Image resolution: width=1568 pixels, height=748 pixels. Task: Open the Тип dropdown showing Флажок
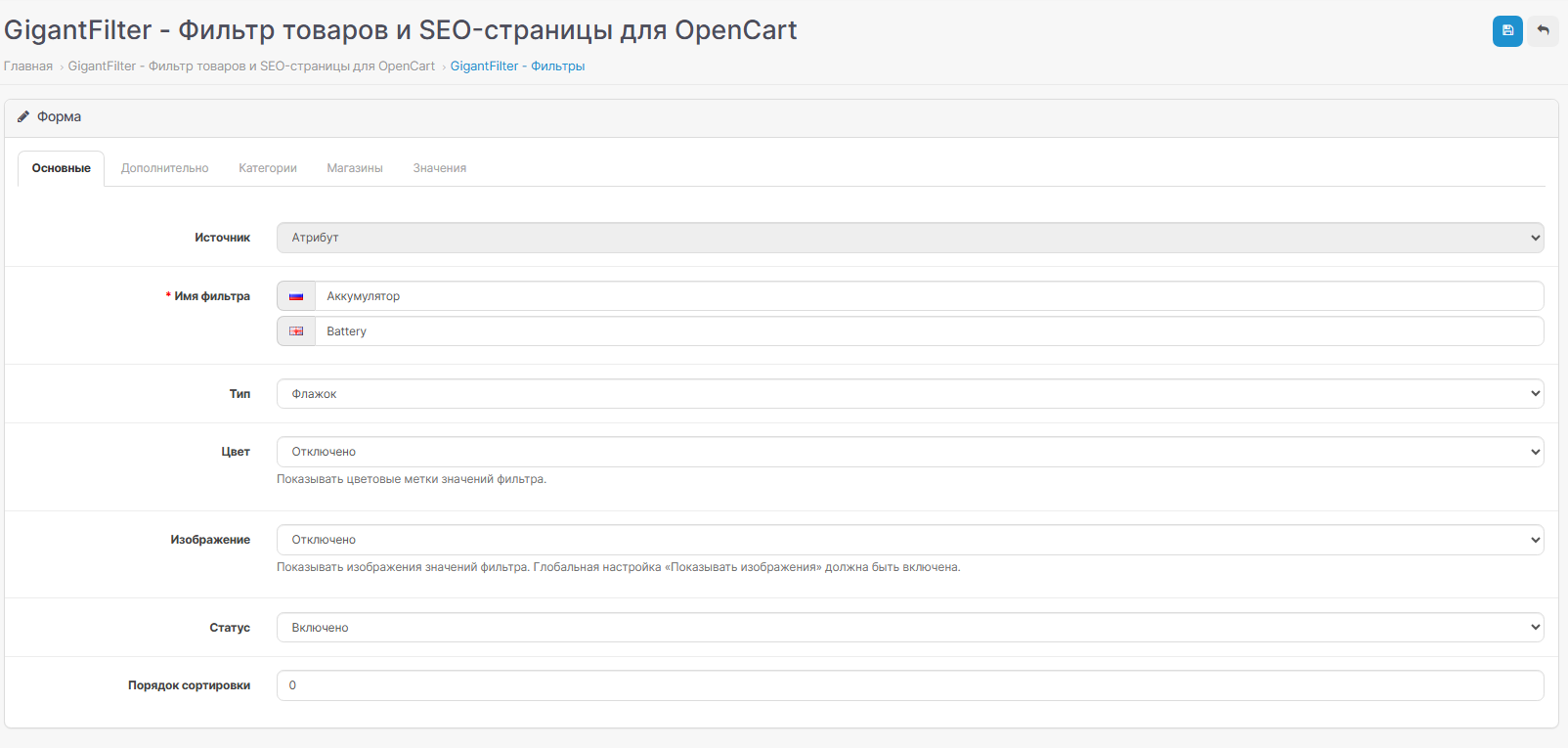click(910, 394)
